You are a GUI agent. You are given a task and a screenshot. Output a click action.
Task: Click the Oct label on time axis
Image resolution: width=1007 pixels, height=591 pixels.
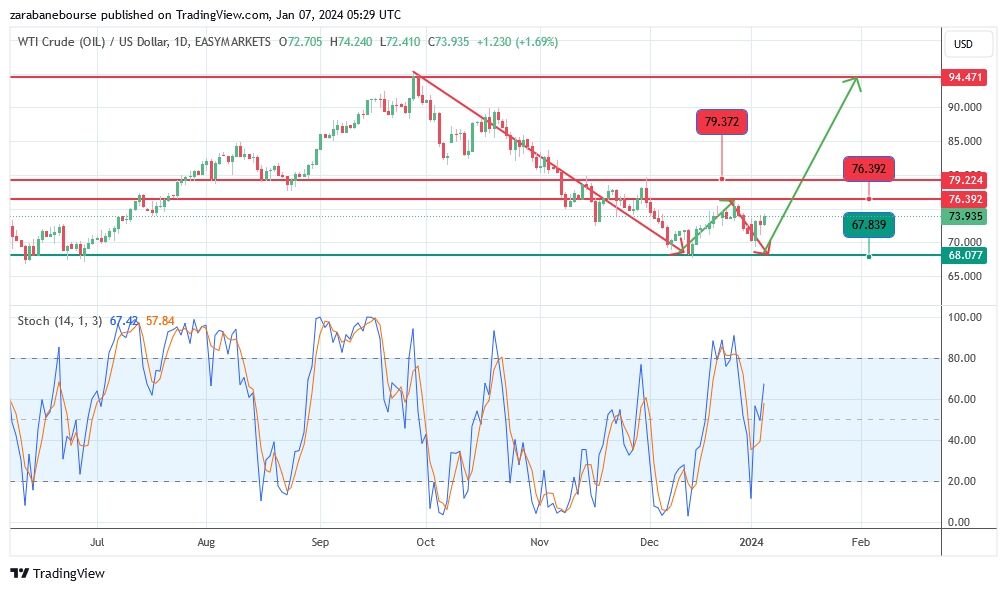(426, 542)
